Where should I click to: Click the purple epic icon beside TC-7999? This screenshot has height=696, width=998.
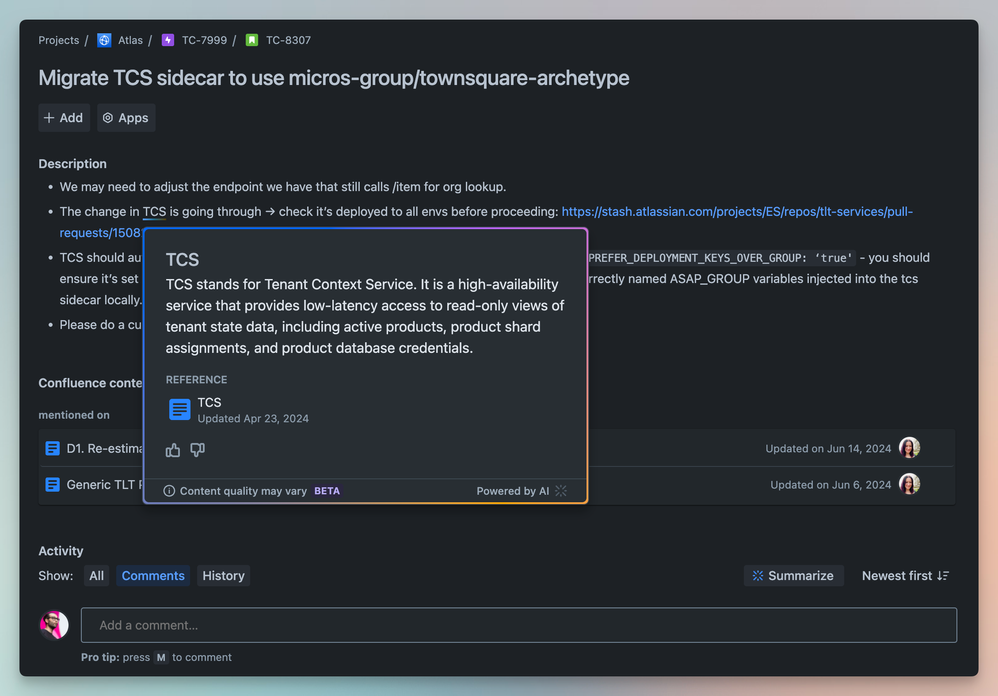[x=167, y=40]
